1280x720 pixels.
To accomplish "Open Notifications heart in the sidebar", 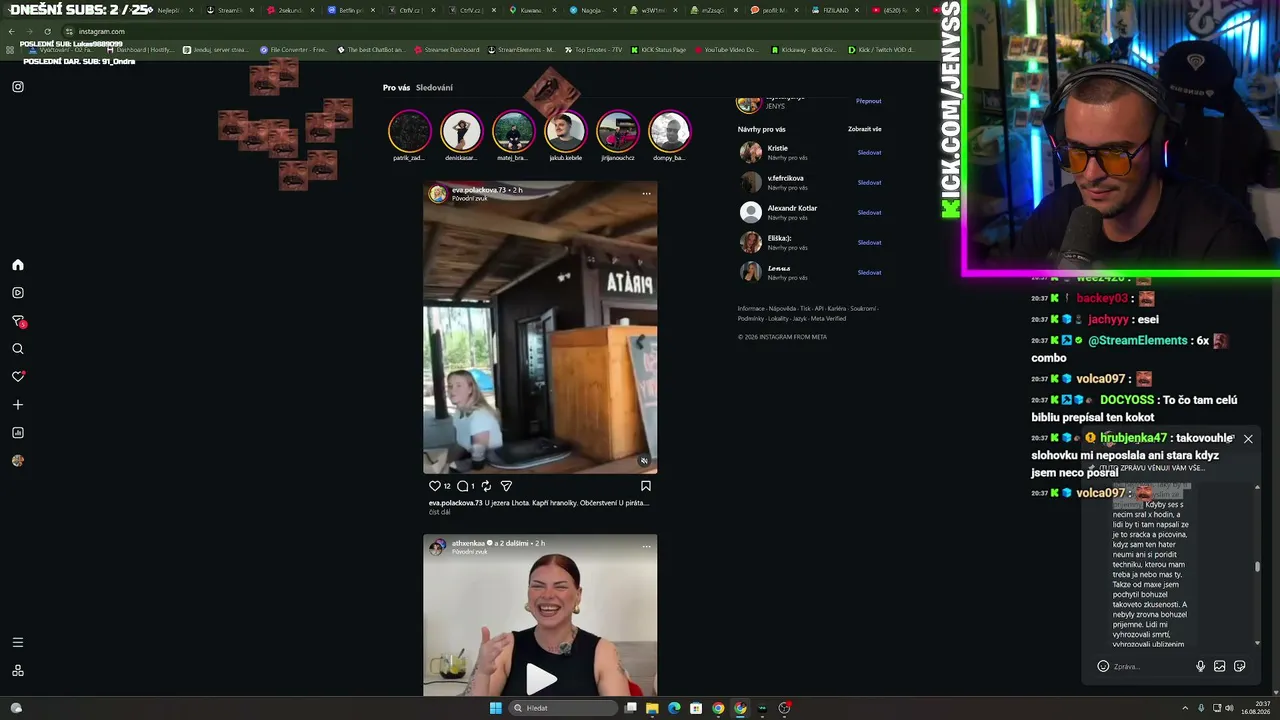I will pos(18,377).
